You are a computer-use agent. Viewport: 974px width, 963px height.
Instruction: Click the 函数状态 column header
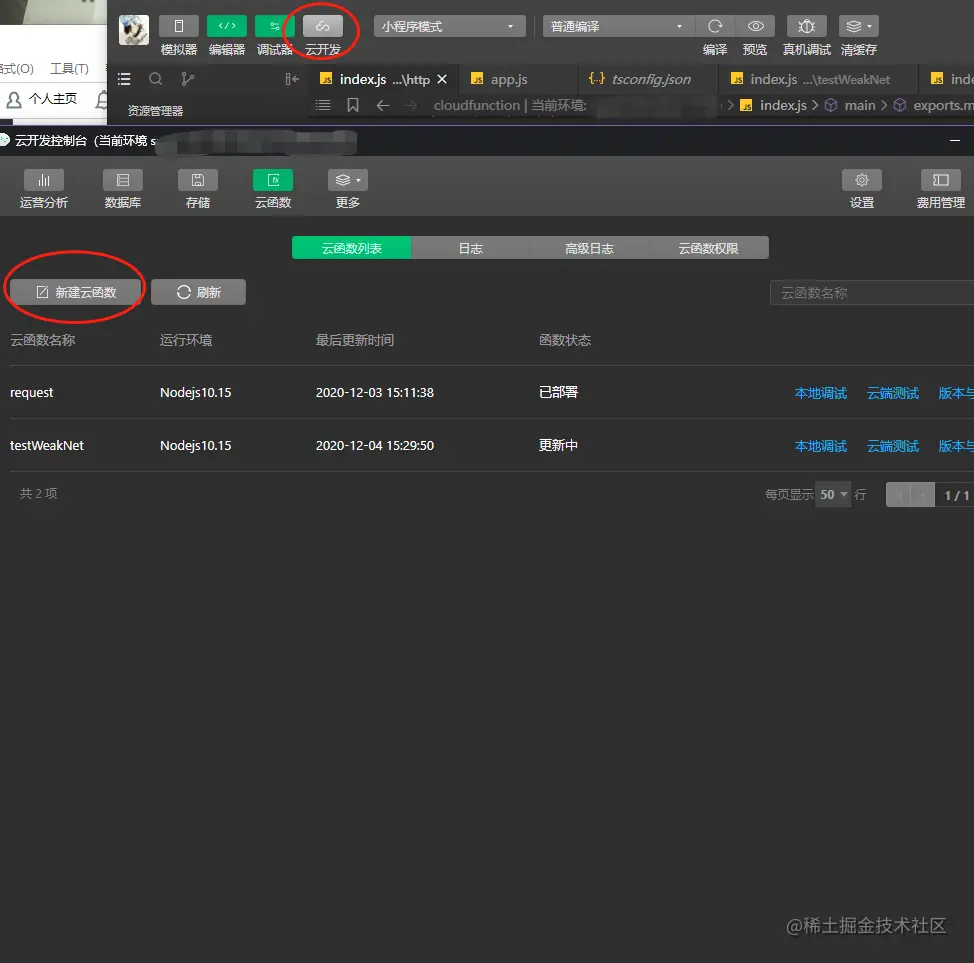(x=565, y=340)
